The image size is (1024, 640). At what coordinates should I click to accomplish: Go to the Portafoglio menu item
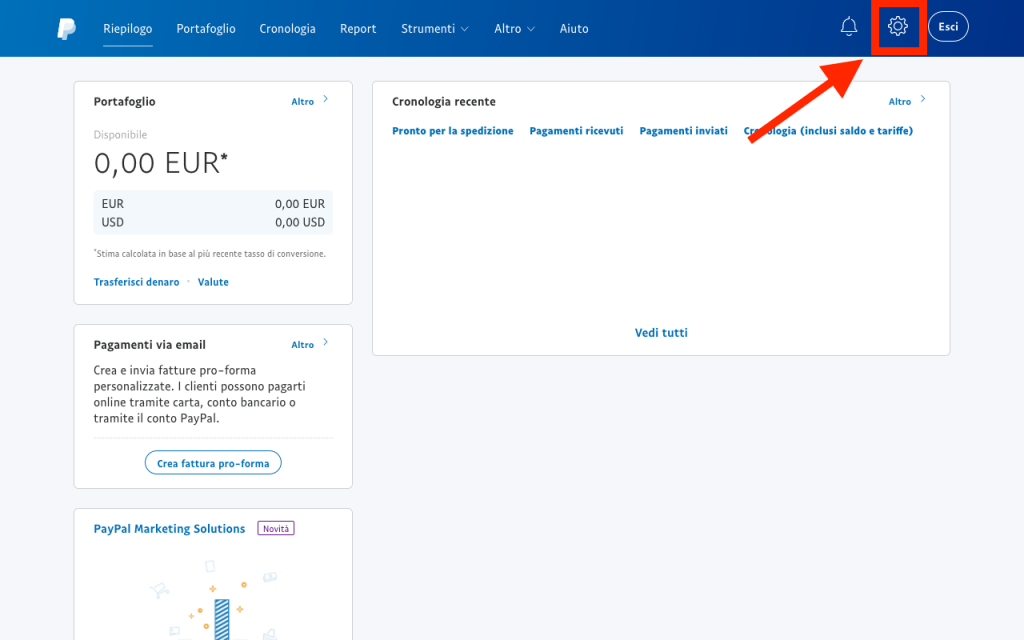click(x=206, y=29)
